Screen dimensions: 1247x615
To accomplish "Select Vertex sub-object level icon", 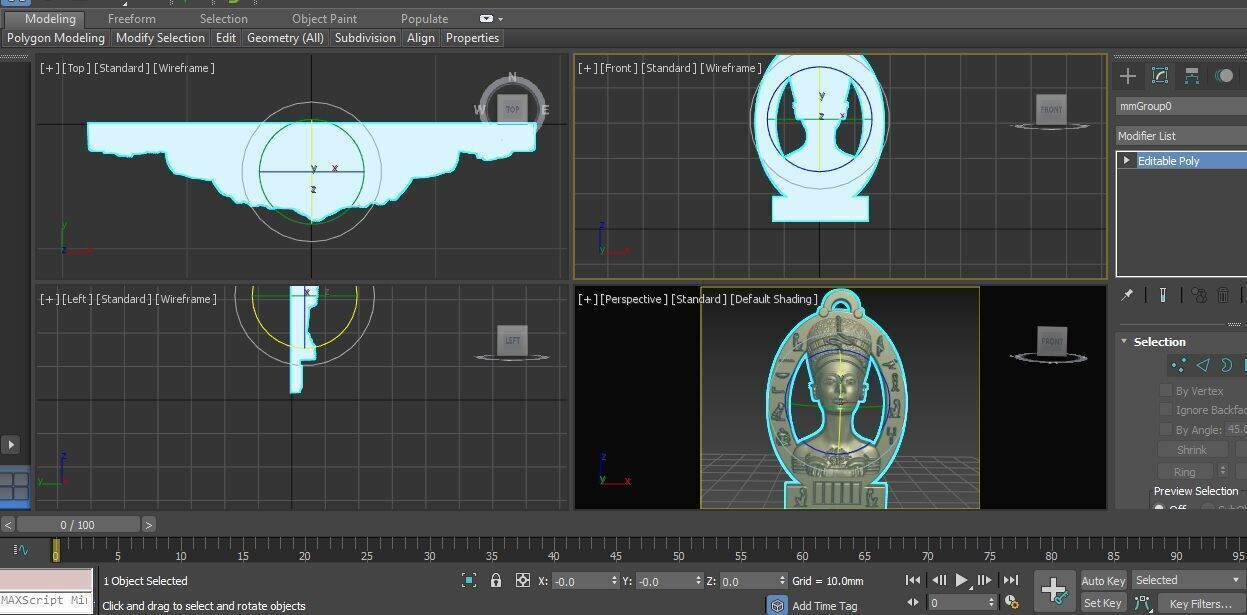I will [1179, 365].
